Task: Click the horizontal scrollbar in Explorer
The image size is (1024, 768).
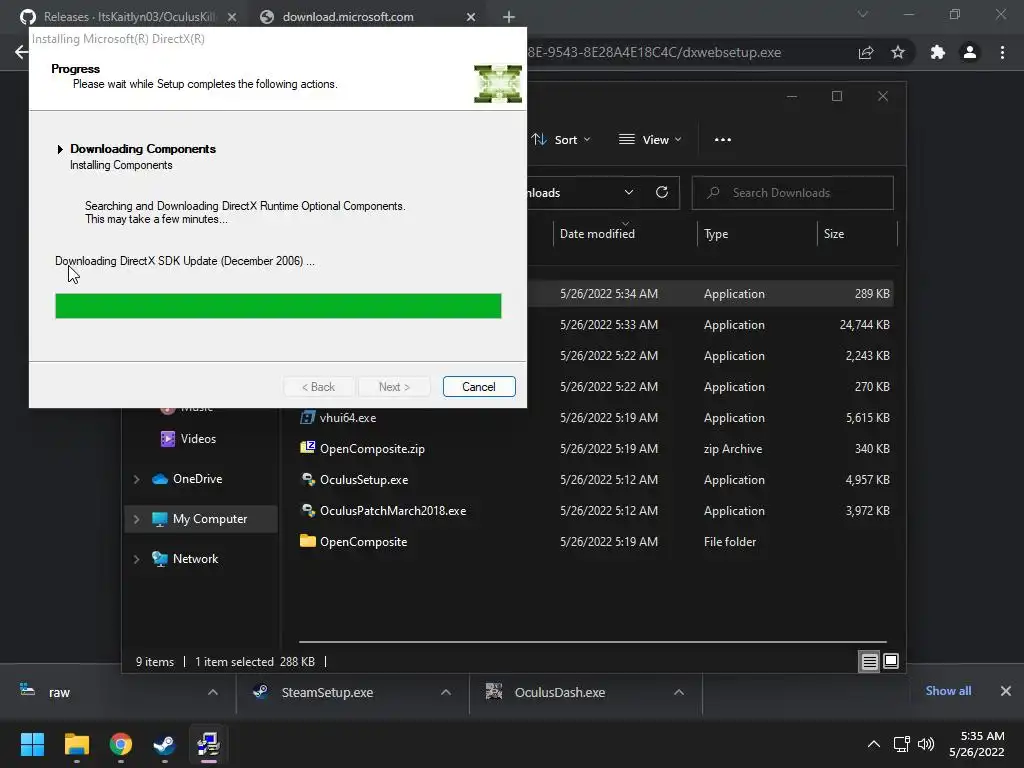Action: click(x=592, y=642)
